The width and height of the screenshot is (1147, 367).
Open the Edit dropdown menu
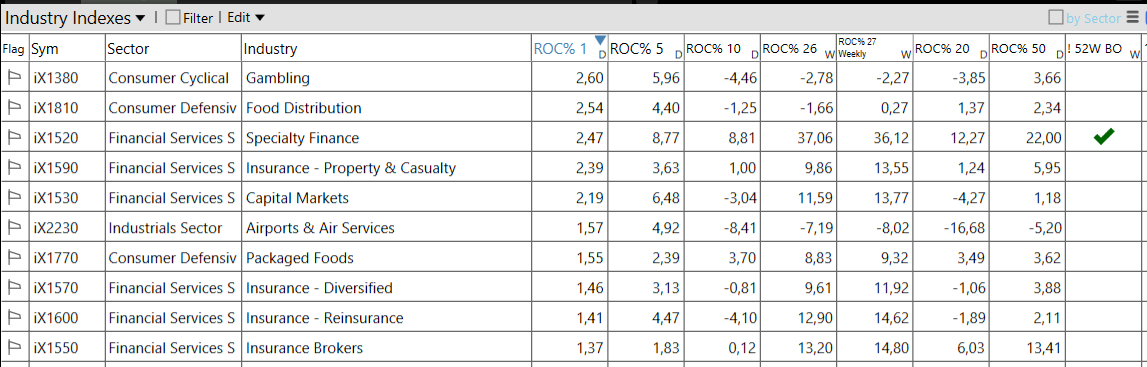[246, 18]
